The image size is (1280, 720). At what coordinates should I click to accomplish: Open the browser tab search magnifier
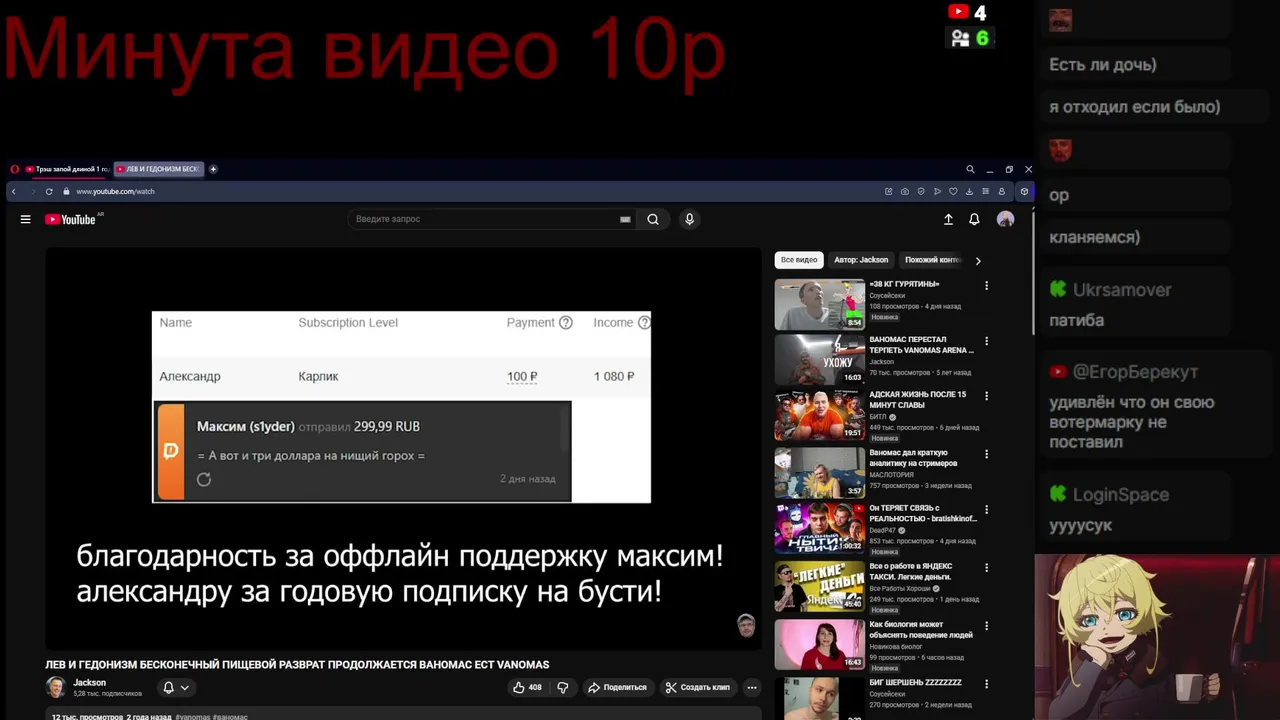970,169
